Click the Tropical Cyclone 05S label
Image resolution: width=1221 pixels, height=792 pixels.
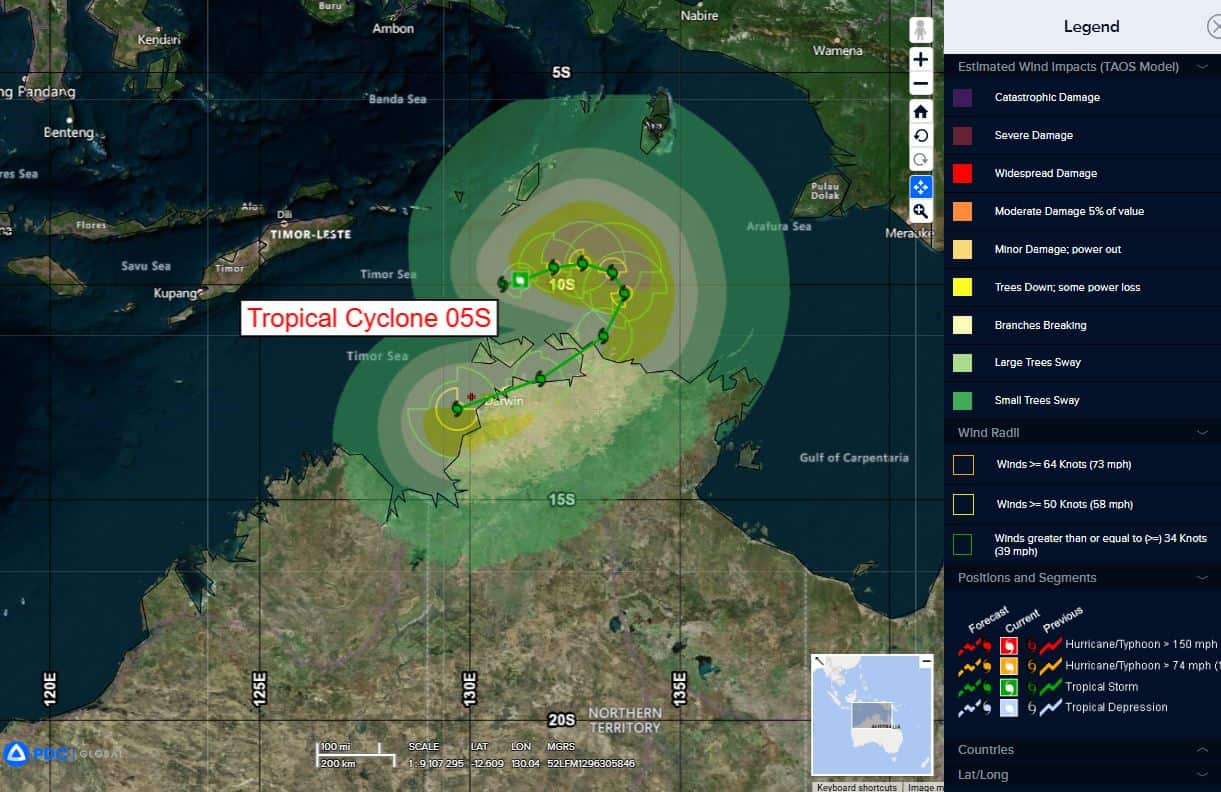tap(370, 318)
